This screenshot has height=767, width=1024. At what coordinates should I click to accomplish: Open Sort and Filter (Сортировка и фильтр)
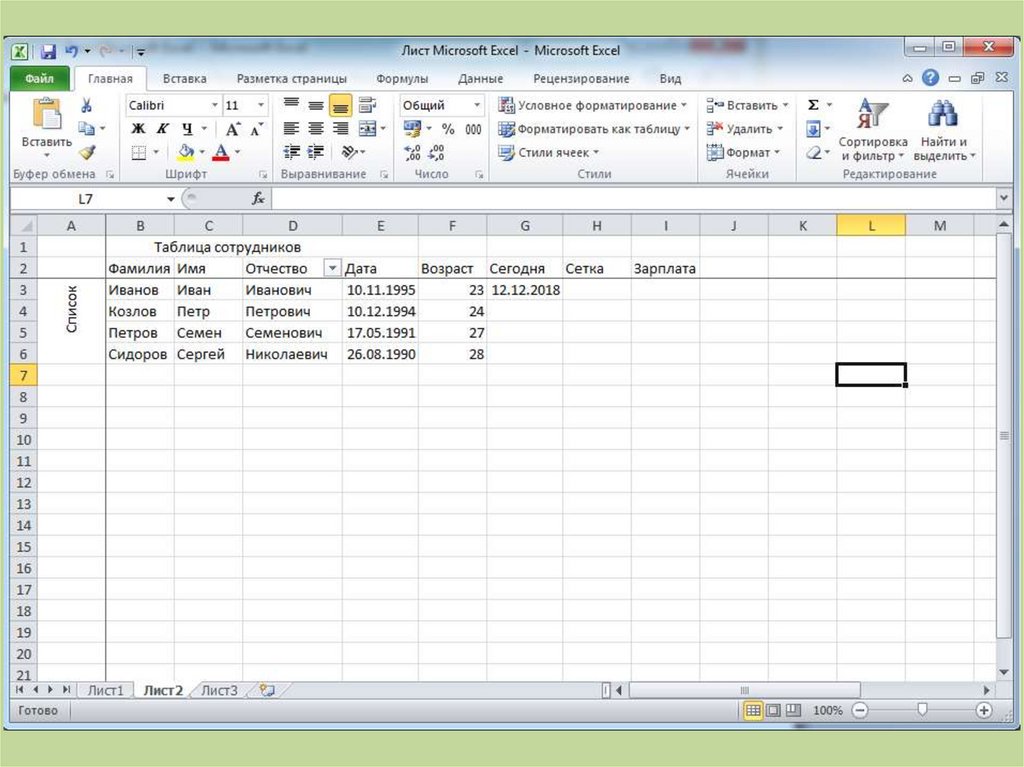coord(872,130)
